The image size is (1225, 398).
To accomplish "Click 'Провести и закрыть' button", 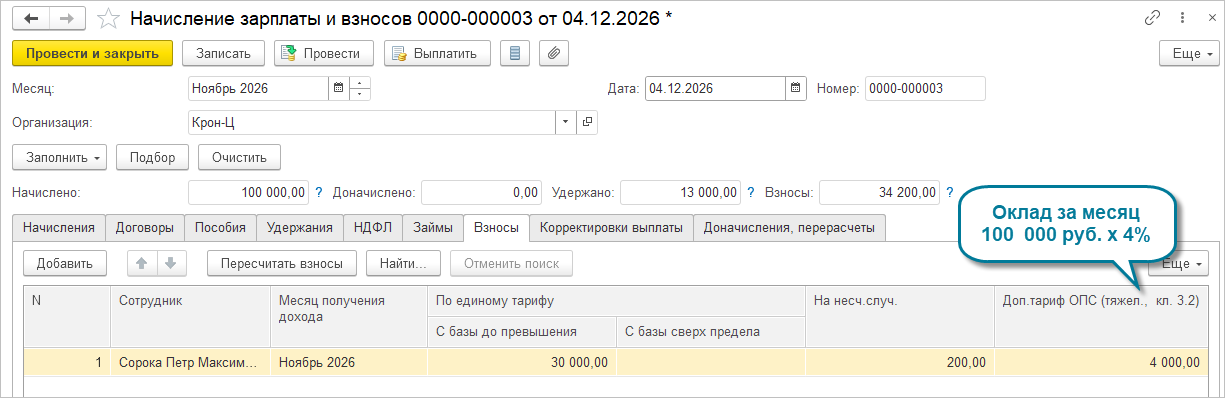I will (x=93, y=53).
